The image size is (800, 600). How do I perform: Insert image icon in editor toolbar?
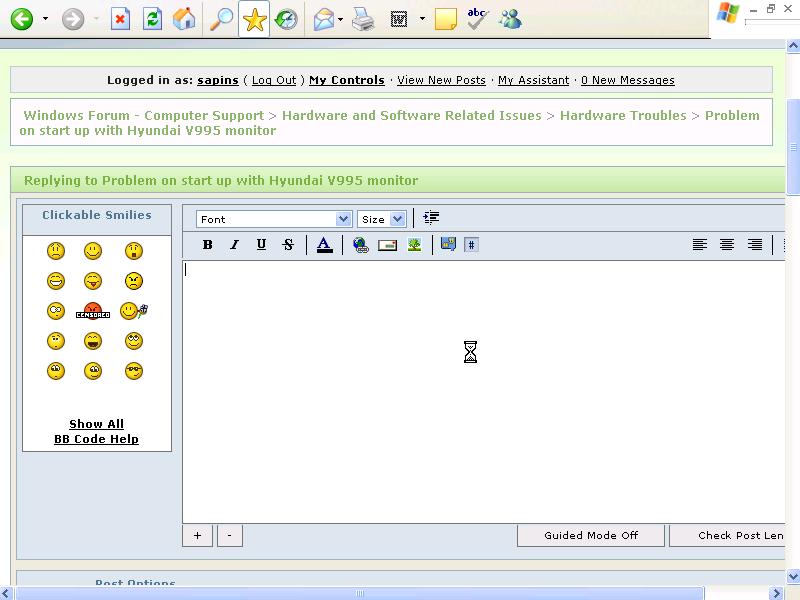[x=414, y=245]
